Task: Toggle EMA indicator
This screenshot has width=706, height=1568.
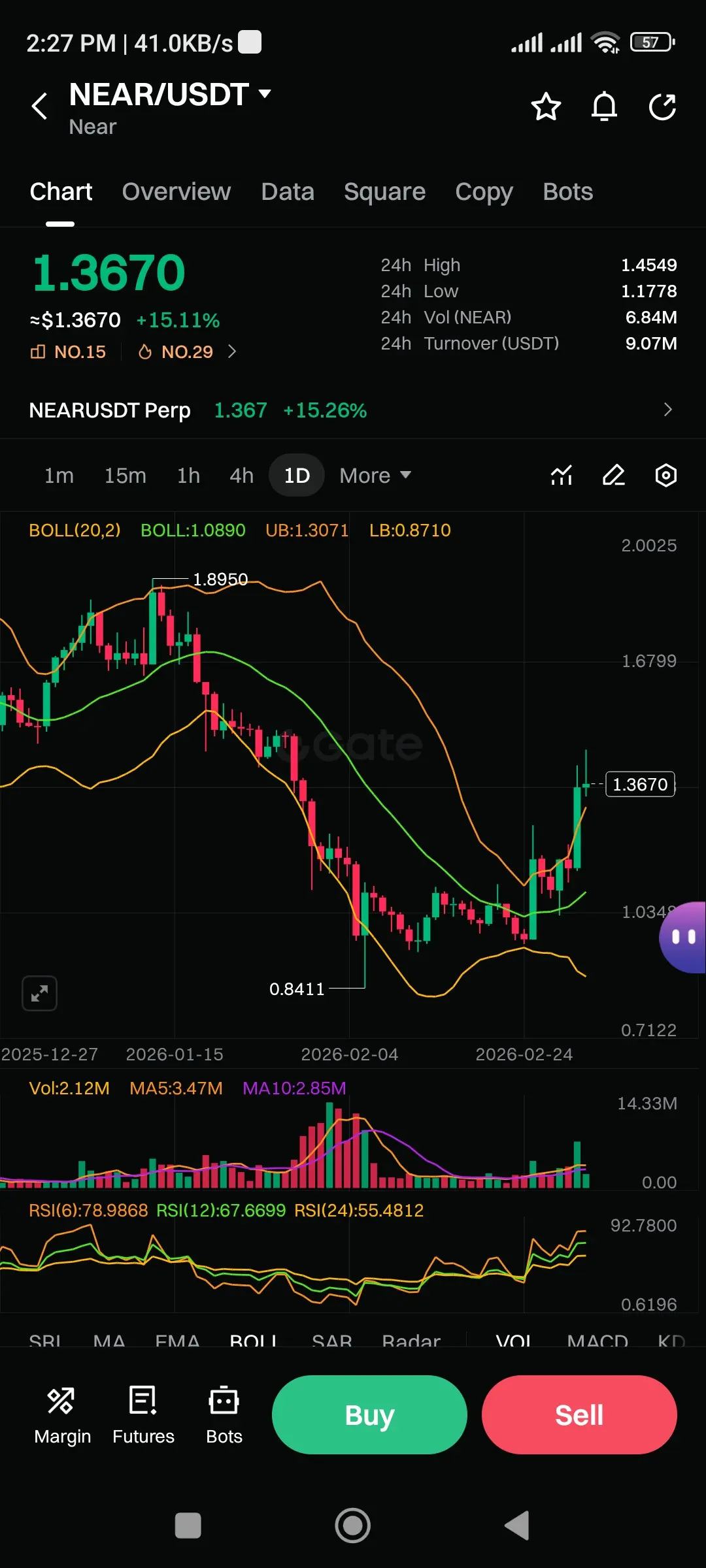Action: tap(177, 1340)
